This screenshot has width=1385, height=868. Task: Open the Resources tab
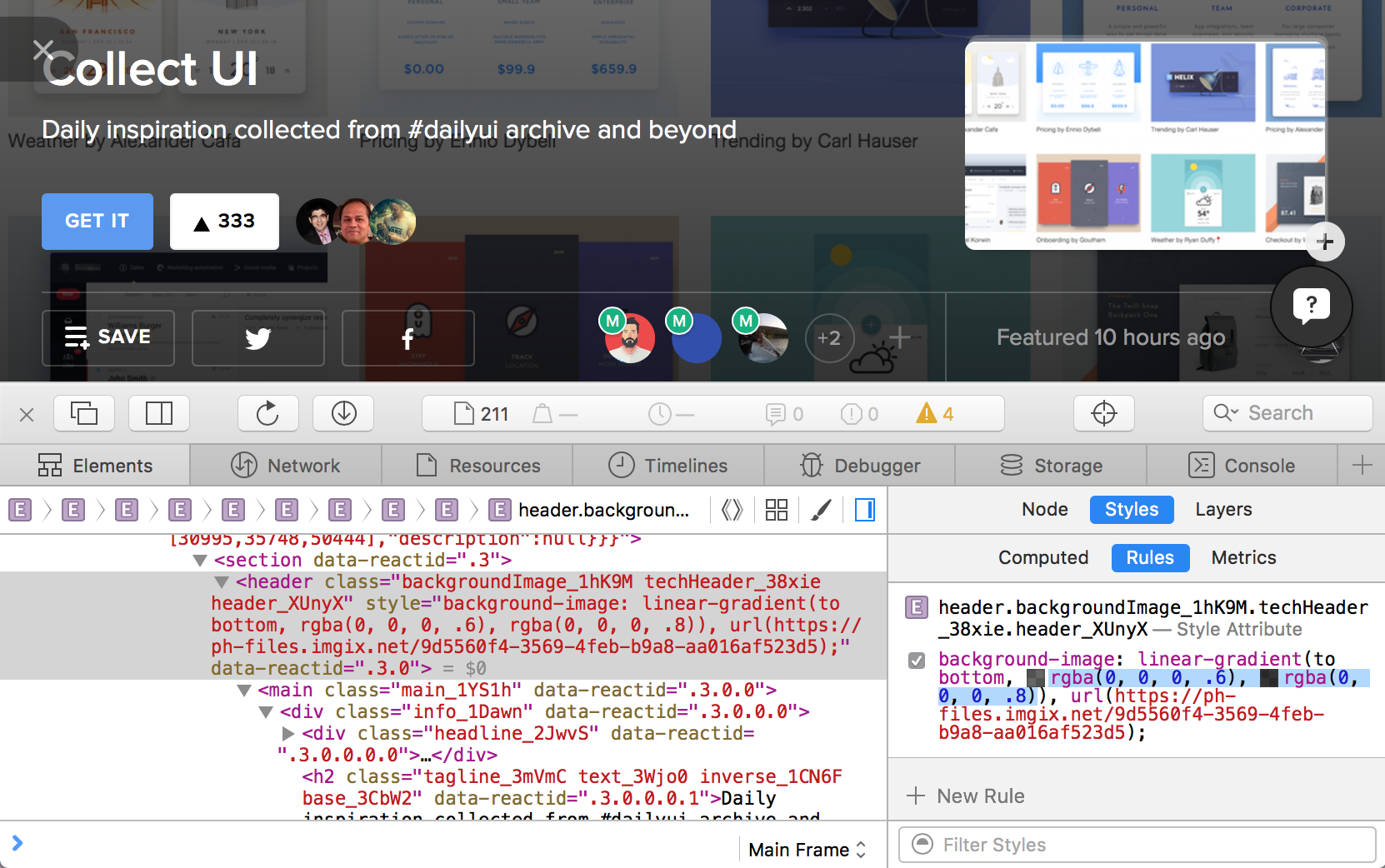click(x=477, y=466)
